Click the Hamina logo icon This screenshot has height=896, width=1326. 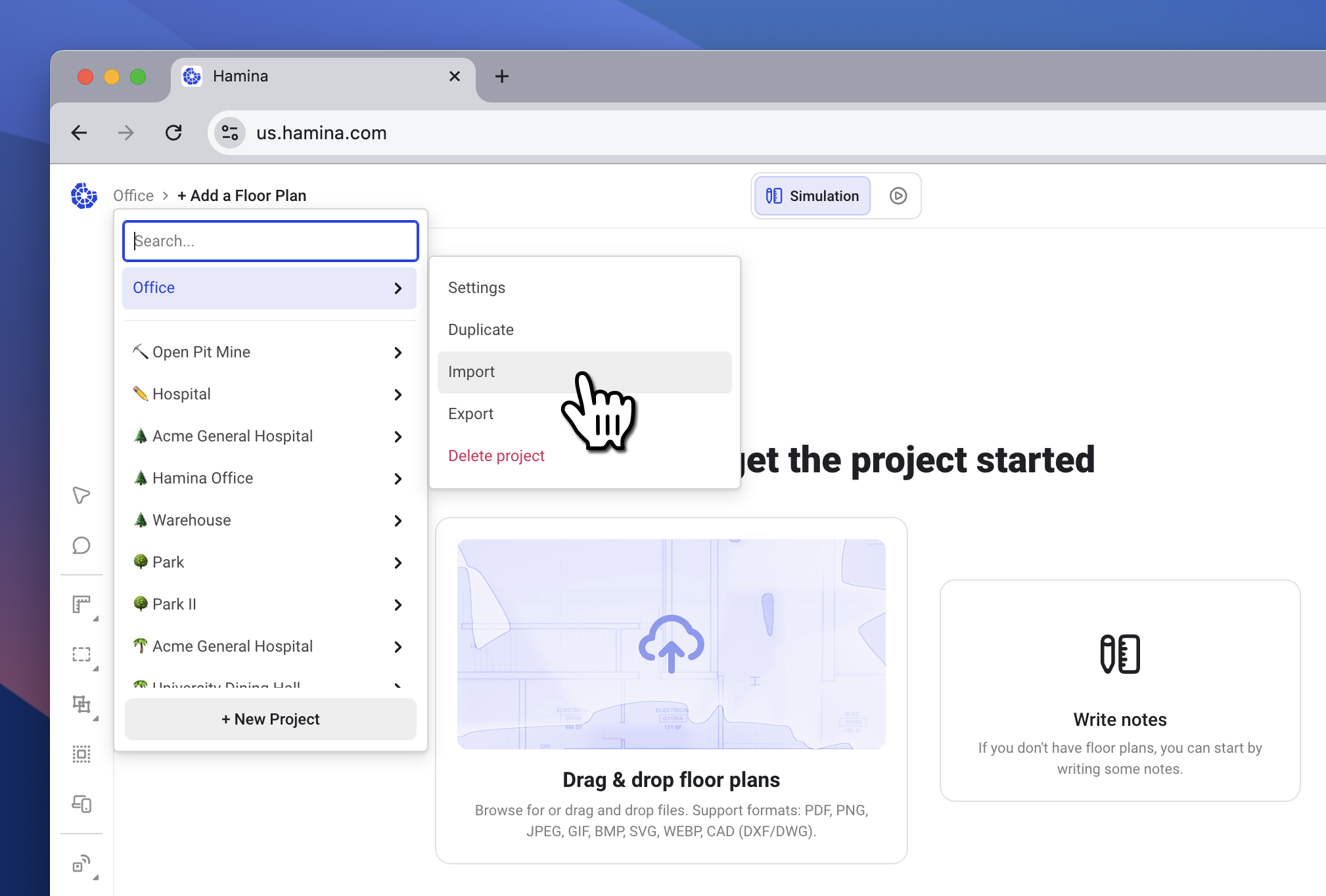click(84, 196)
